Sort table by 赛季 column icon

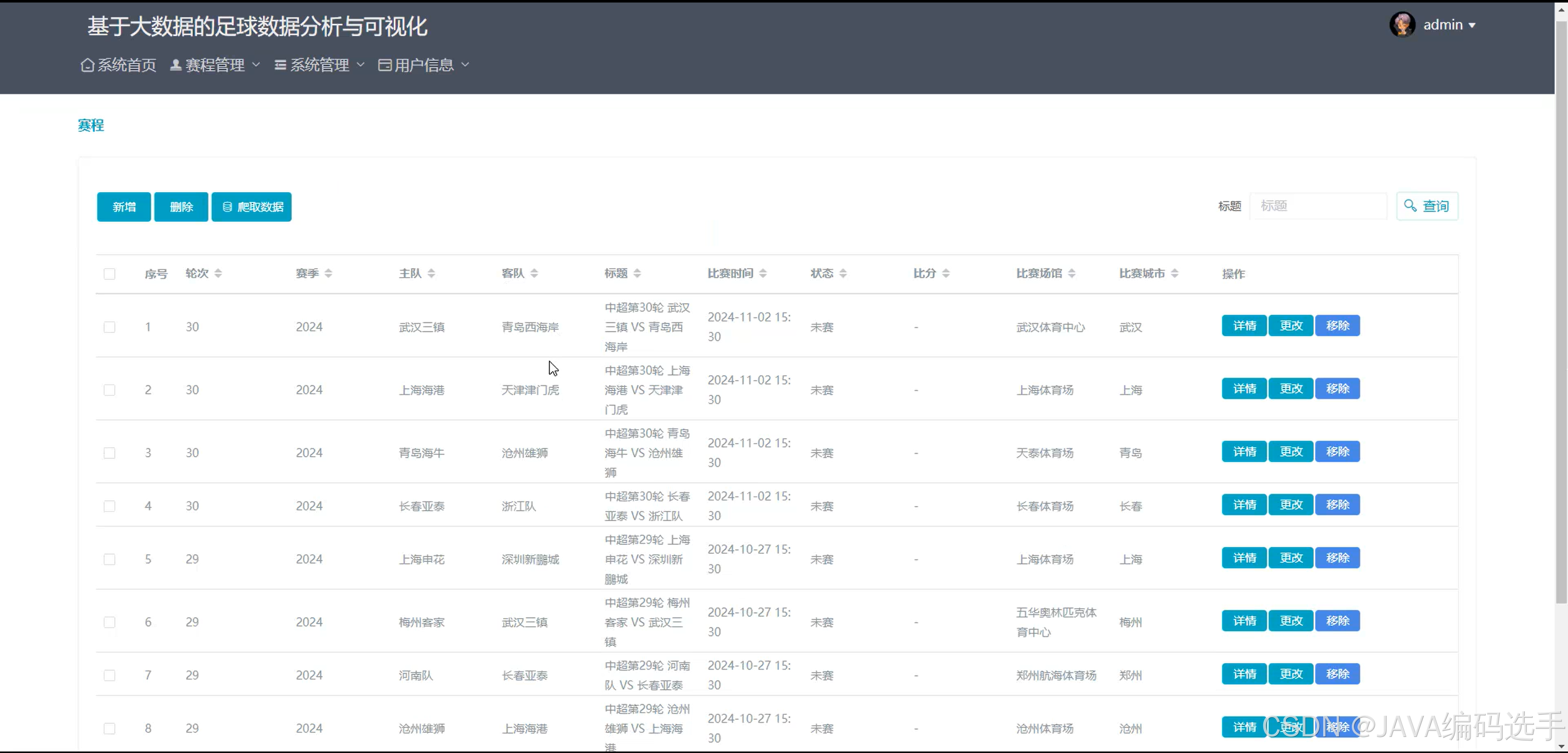tap(328, 274)
